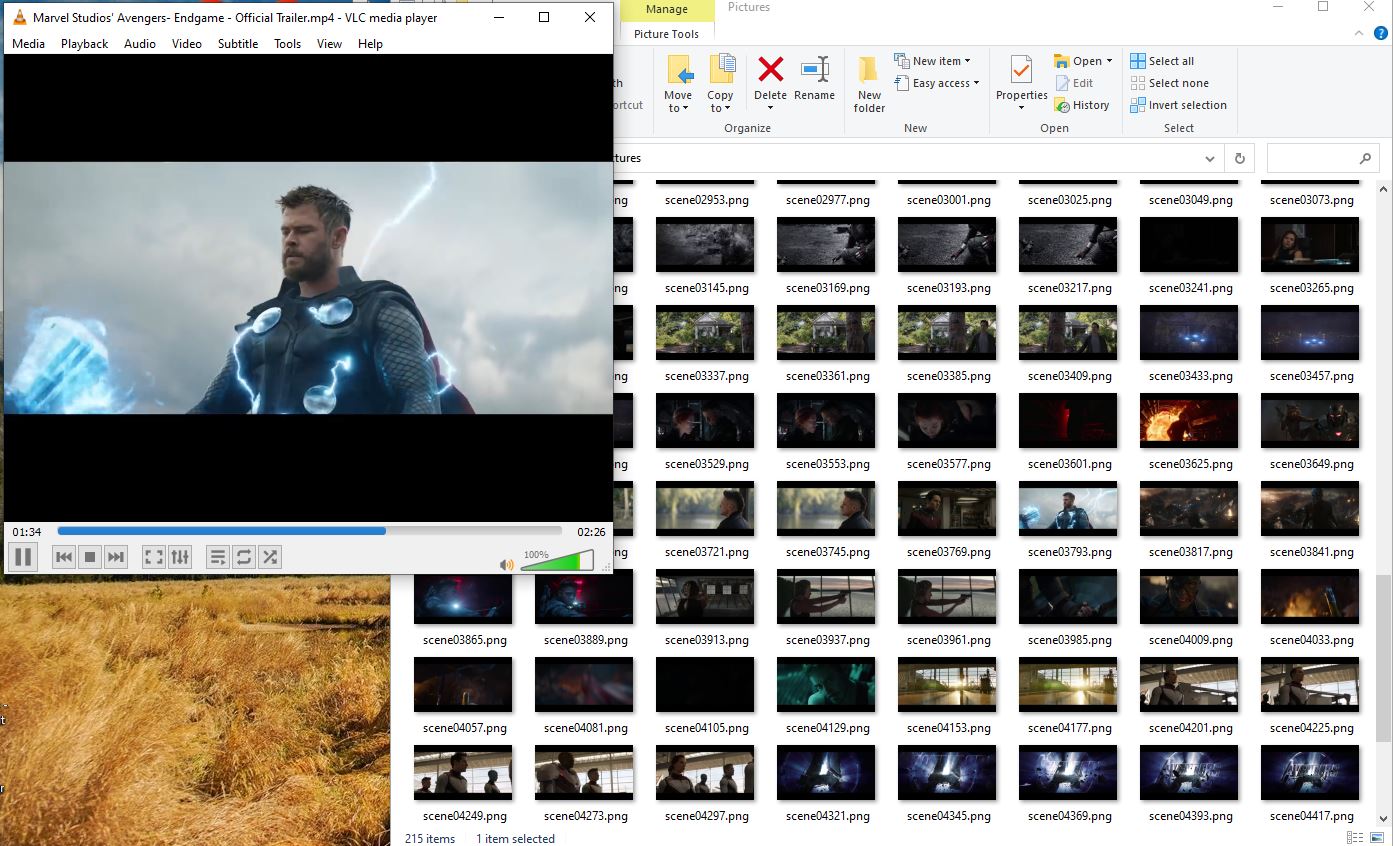This screenshot has width=1393, height=846.
Task: Expand the Delete options arrow
Action: (770, 108)
